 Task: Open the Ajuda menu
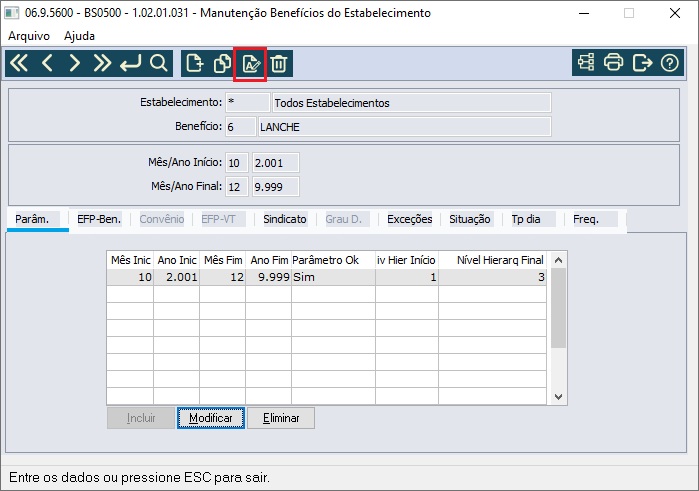pos(79,36)
